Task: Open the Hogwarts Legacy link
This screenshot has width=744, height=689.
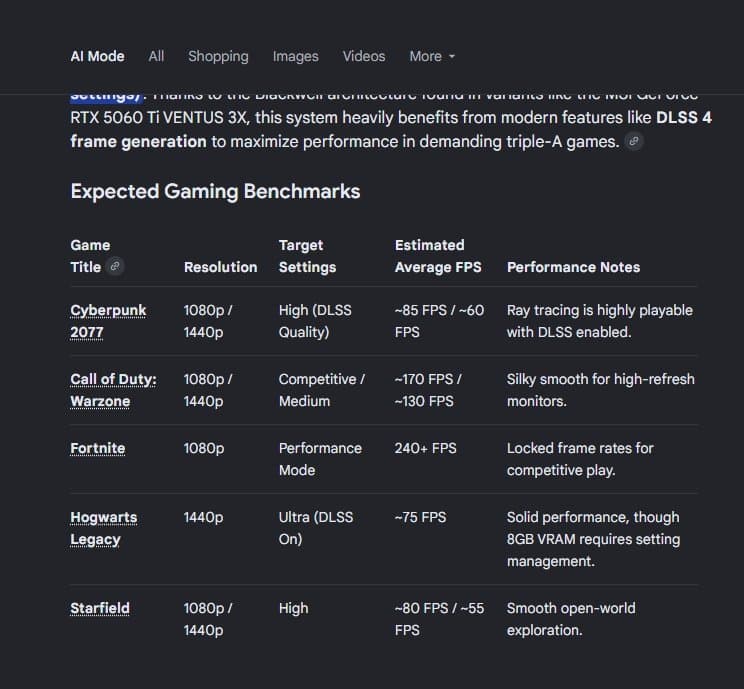Action: pos(103,528)
